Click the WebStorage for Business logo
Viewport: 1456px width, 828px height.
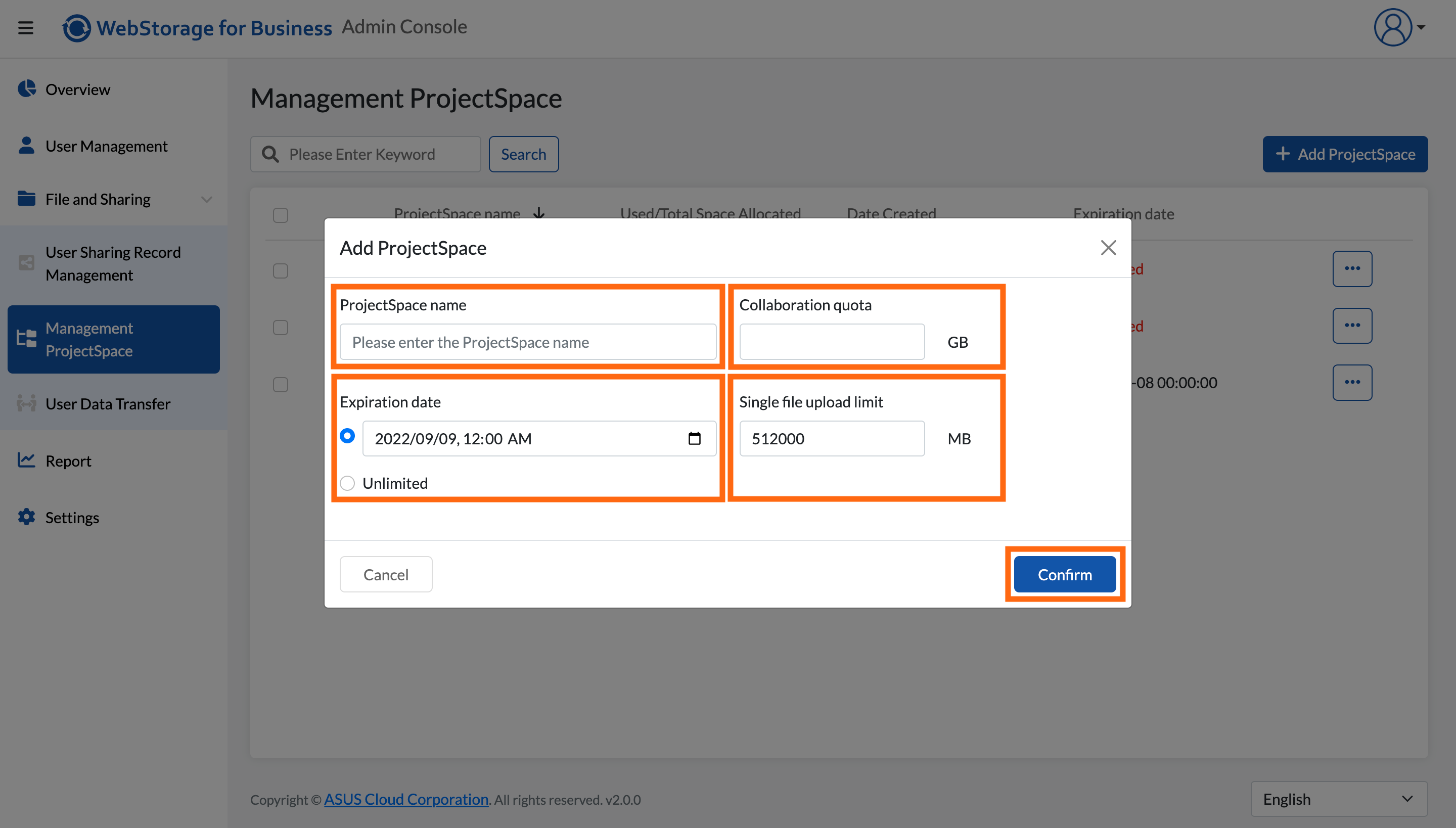coord(197,27)
